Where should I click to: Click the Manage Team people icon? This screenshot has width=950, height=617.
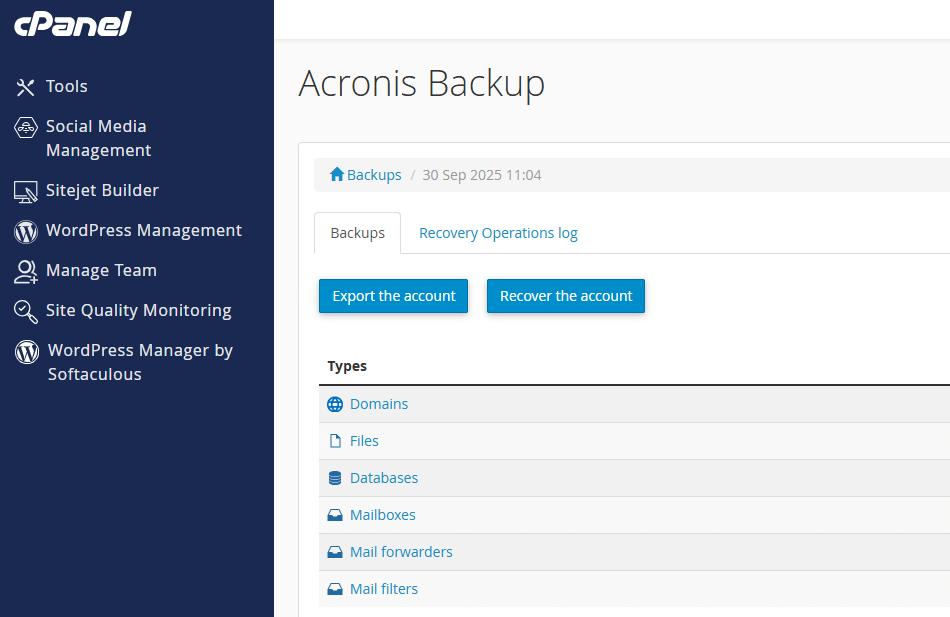26,270
